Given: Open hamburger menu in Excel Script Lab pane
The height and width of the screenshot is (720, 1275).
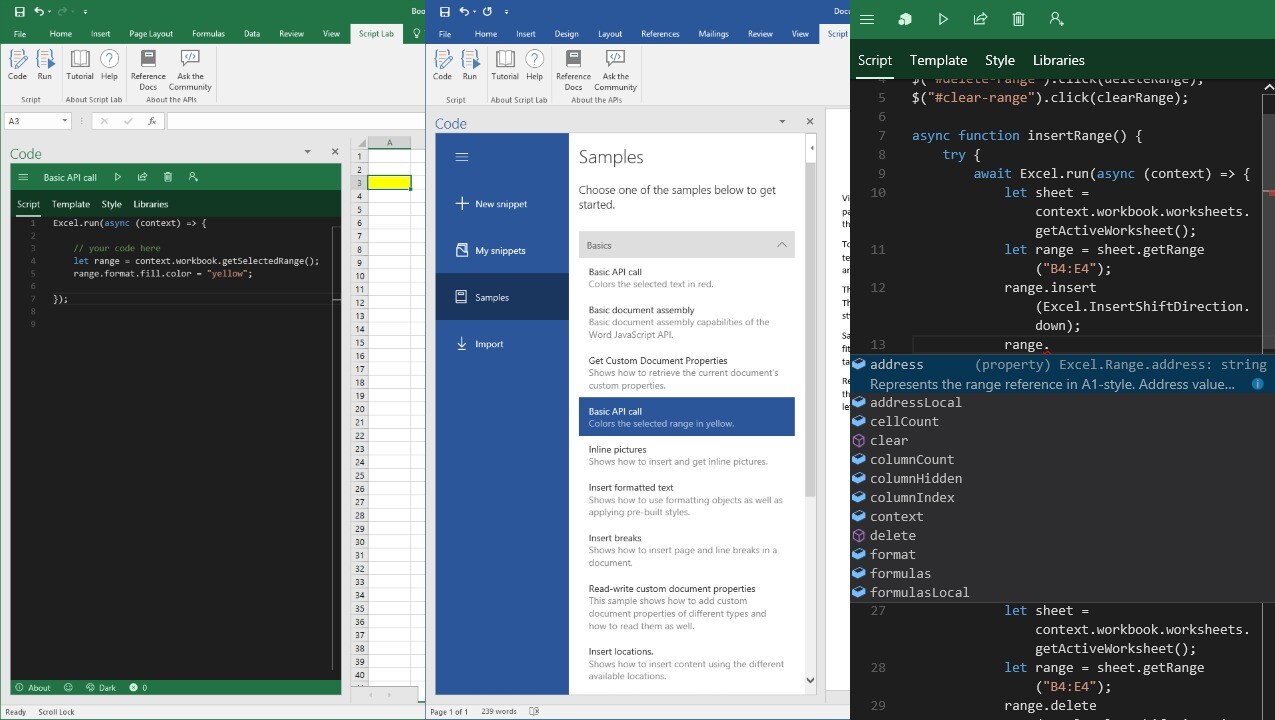Looking at the screenshot, I should tap(24, 177).
